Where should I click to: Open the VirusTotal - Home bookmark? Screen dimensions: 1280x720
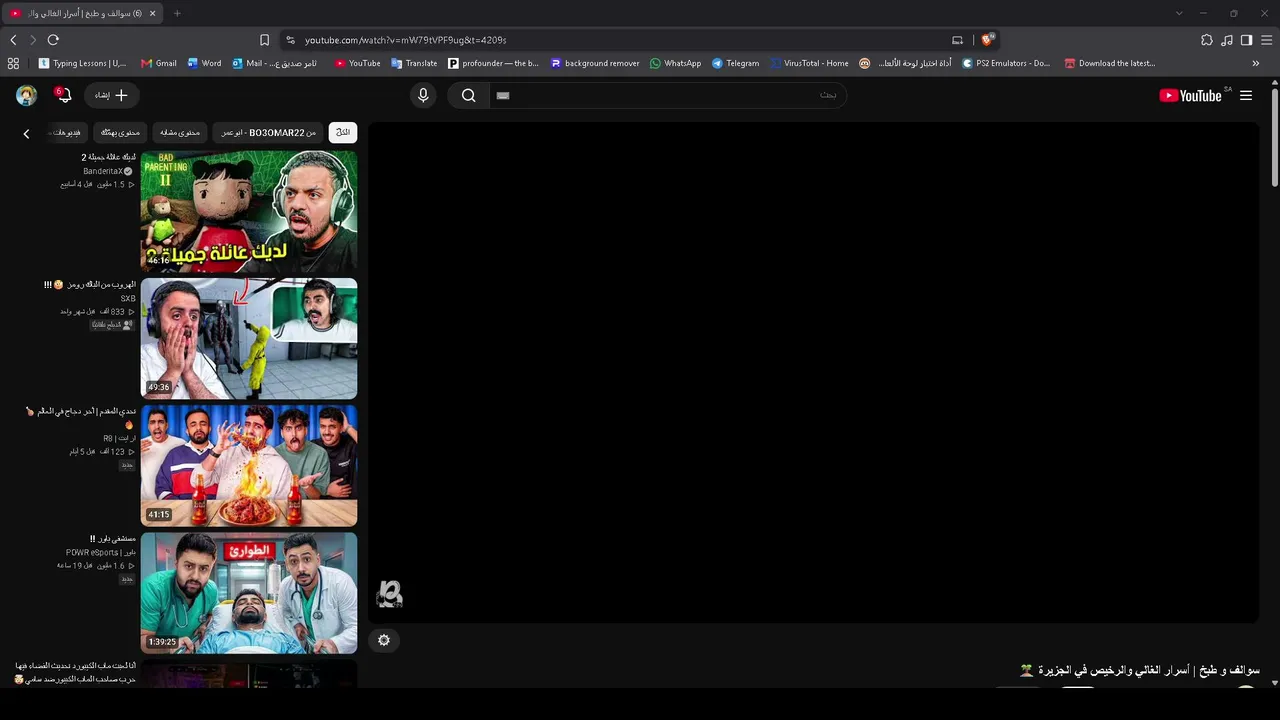pos(809,63)
